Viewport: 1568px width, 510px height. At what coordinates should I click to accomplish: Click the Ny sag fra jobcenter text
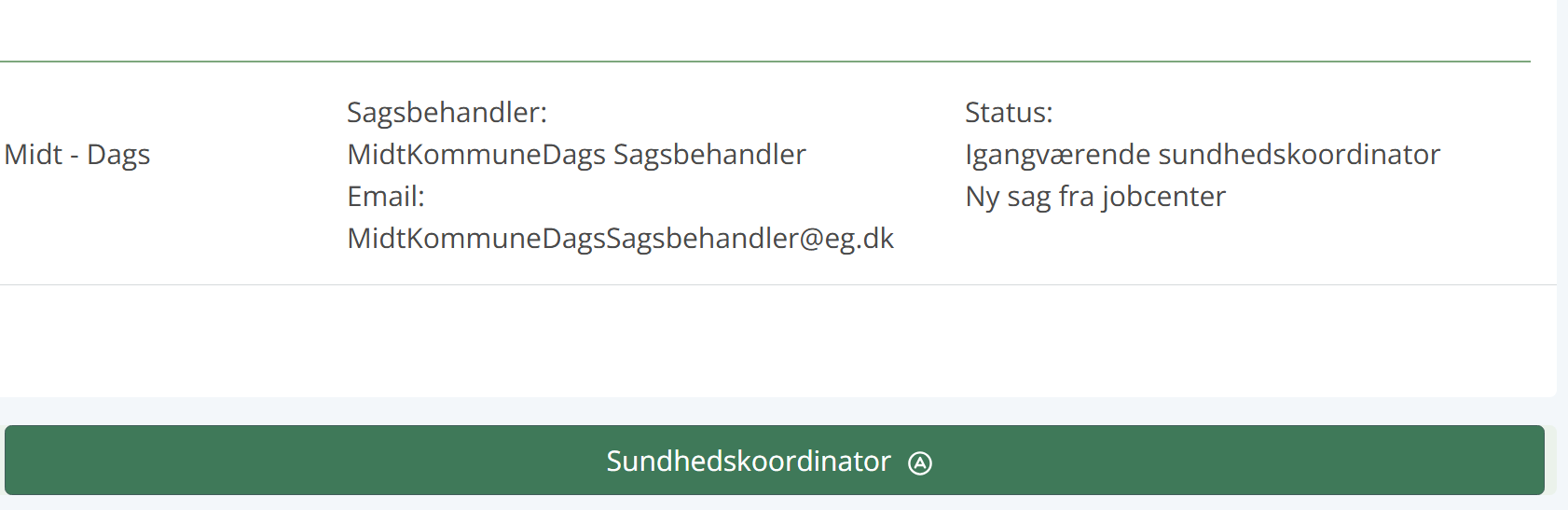coord(1095,197)
